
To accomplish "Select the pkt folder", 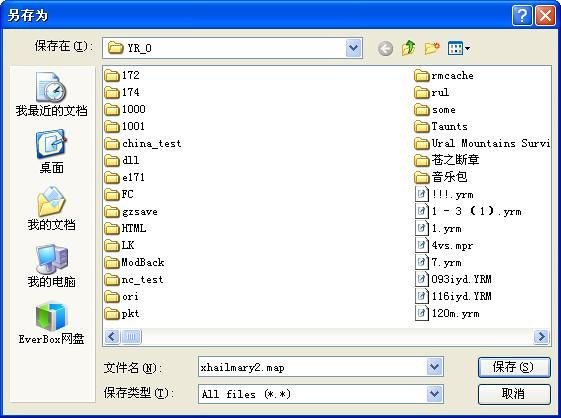I will tap(122, 314).
